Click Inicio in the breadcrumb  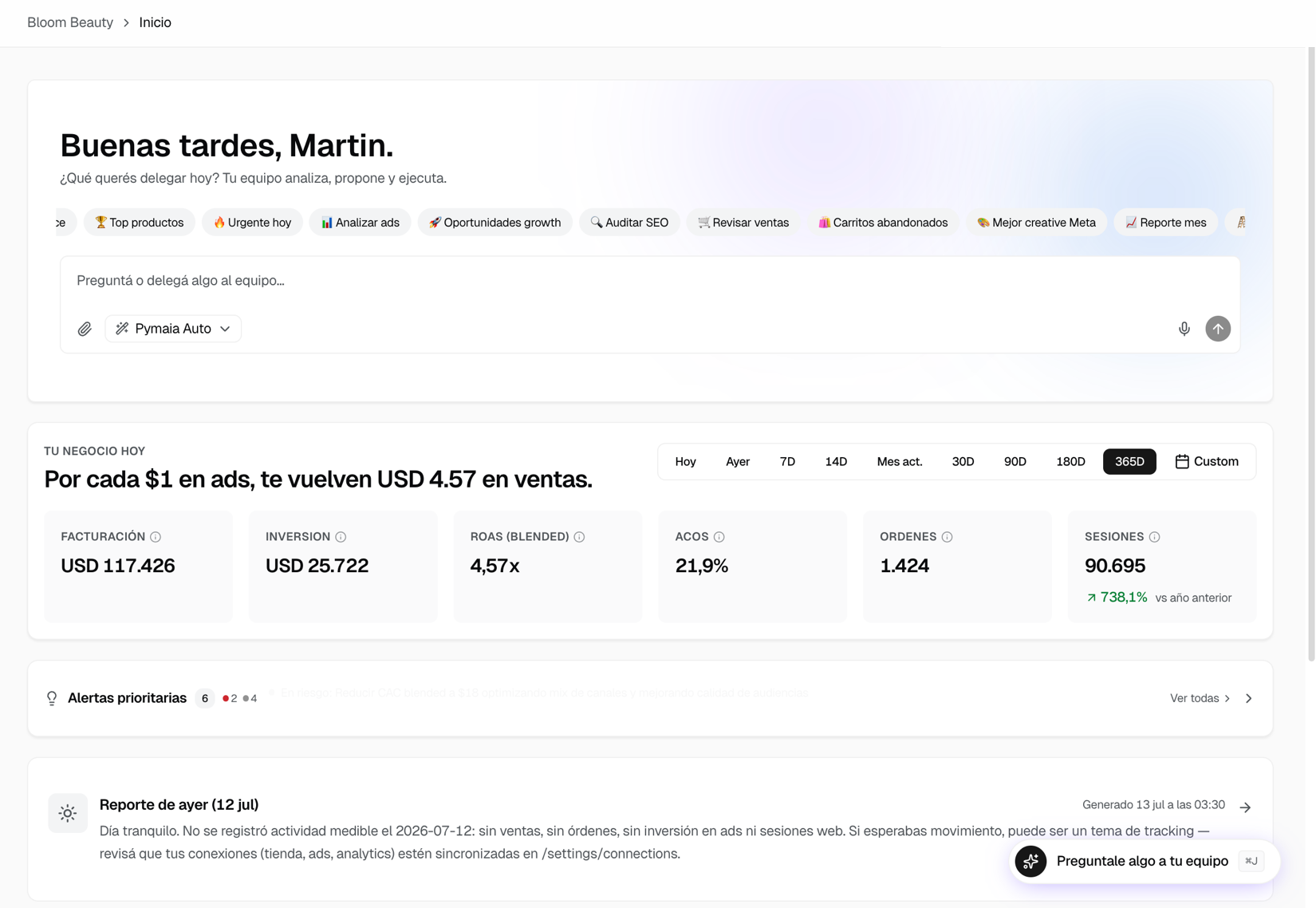pyautogui.click(x=155, y=22)
